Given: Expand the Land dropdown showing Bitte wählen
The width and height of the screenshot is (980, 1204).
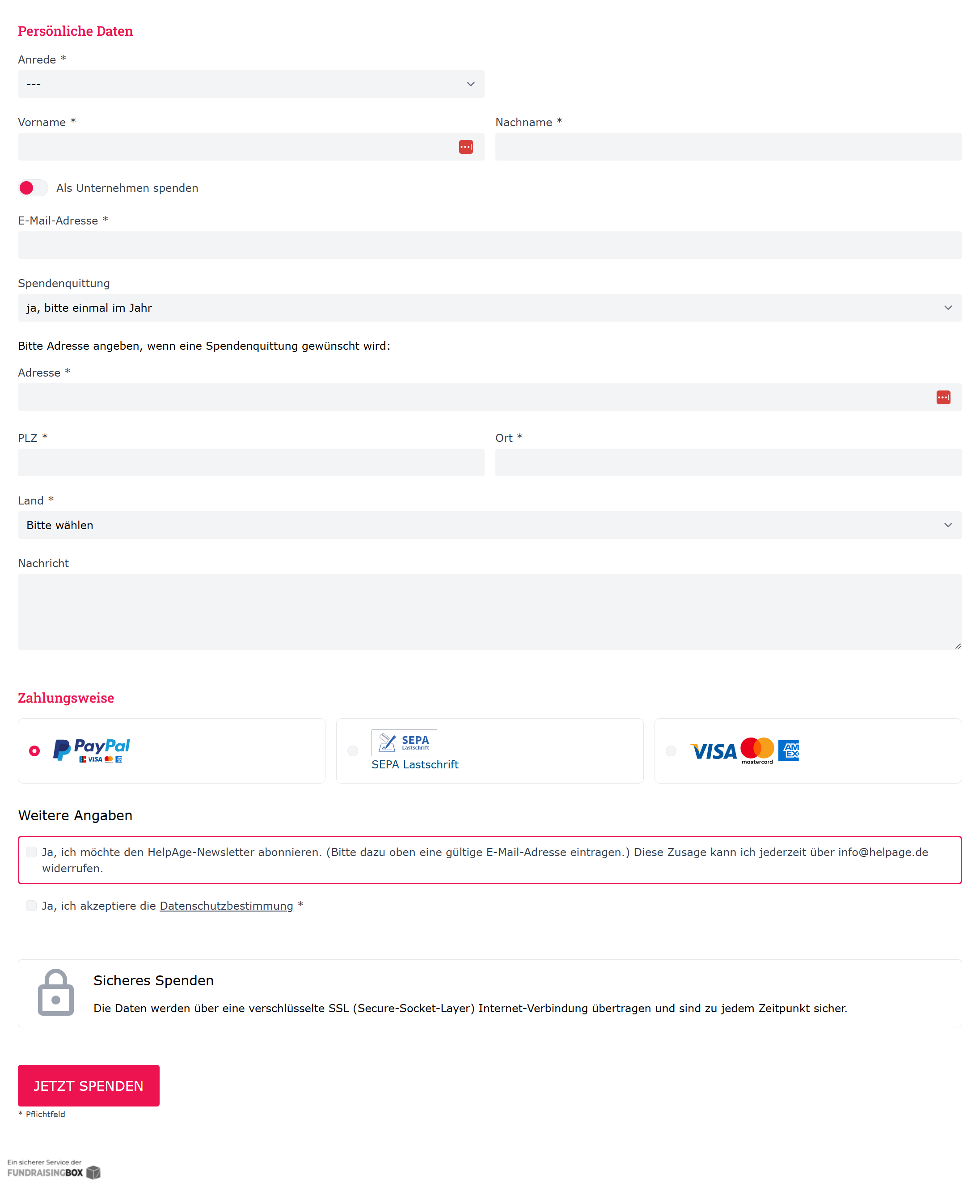Looking at the screenshot, I should pyautogui.click(x=490, y=525).
